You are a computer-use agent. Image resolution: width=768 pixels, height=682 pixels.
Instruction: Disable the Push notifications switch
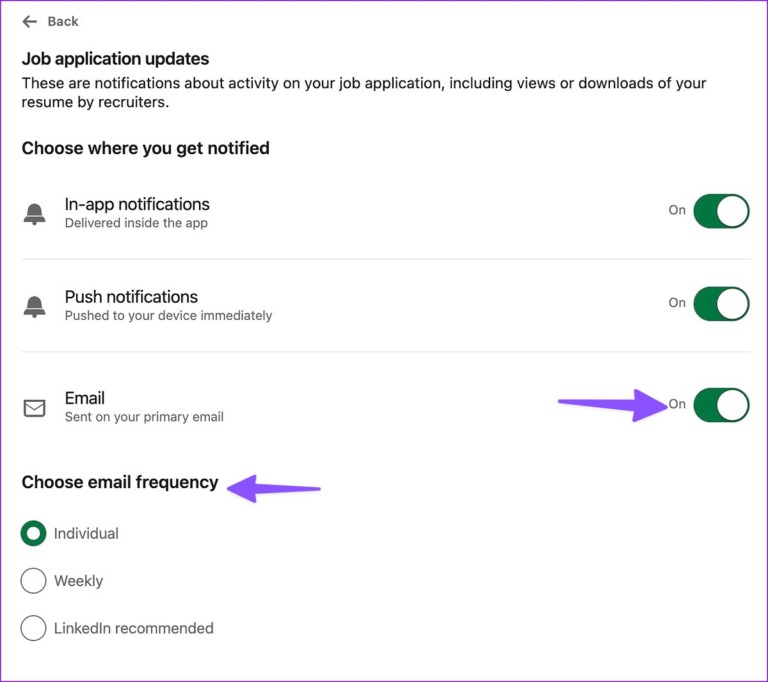pyautogui.click(x=721, y=303)
